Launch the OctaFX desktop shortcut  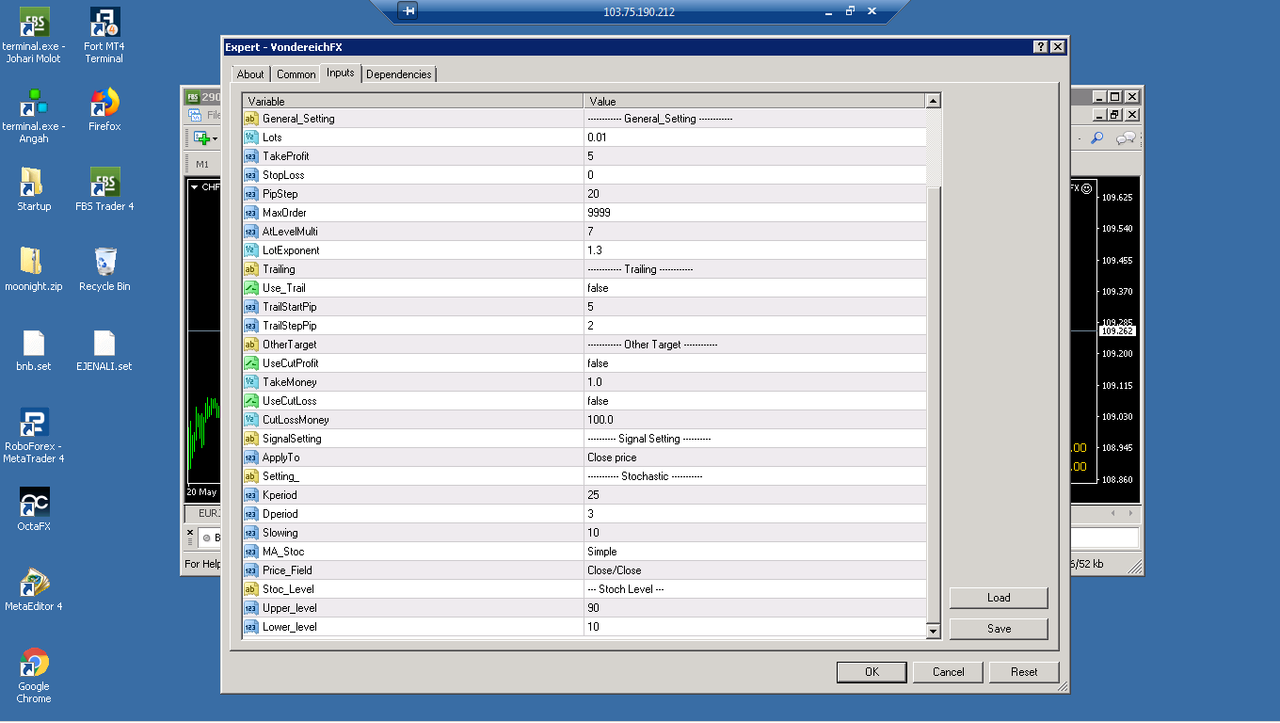tap(33, 510)
